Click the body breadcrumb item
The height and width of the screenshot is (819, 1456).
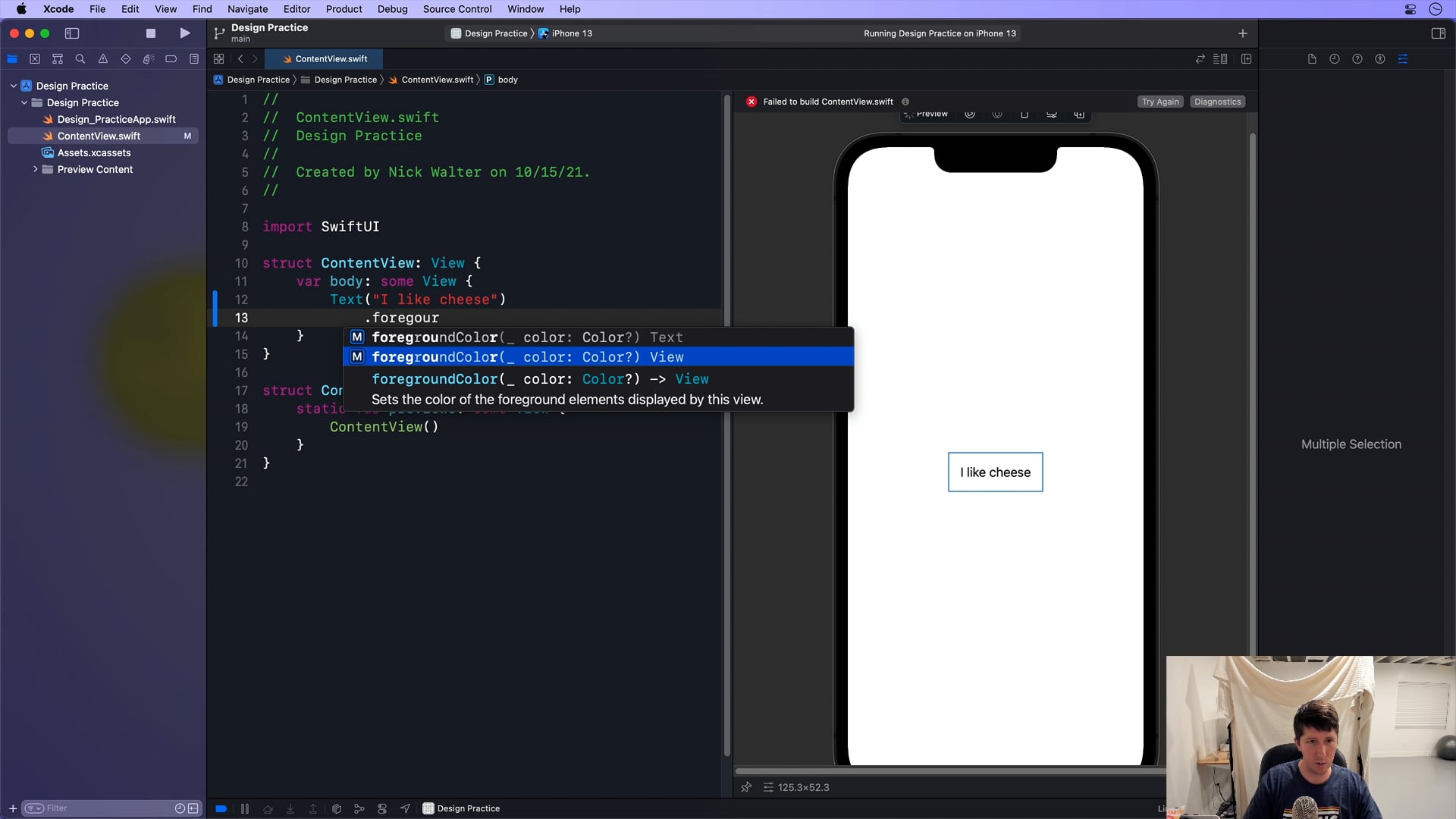point(501,80)
